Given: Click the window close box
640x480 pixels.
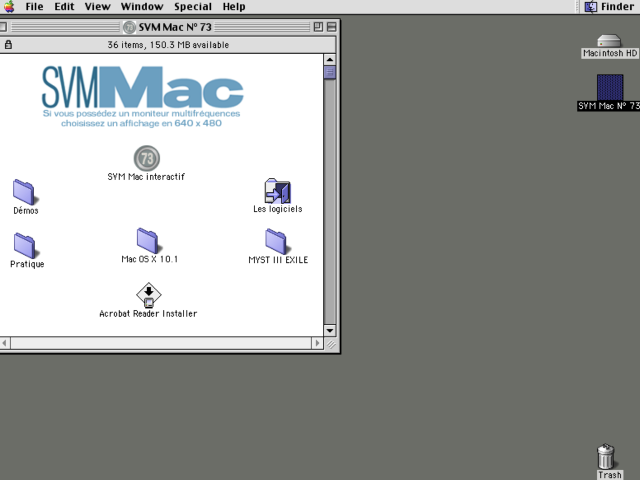Looking at the screenshot, I should pyautogui.click(x=3, y=27).
